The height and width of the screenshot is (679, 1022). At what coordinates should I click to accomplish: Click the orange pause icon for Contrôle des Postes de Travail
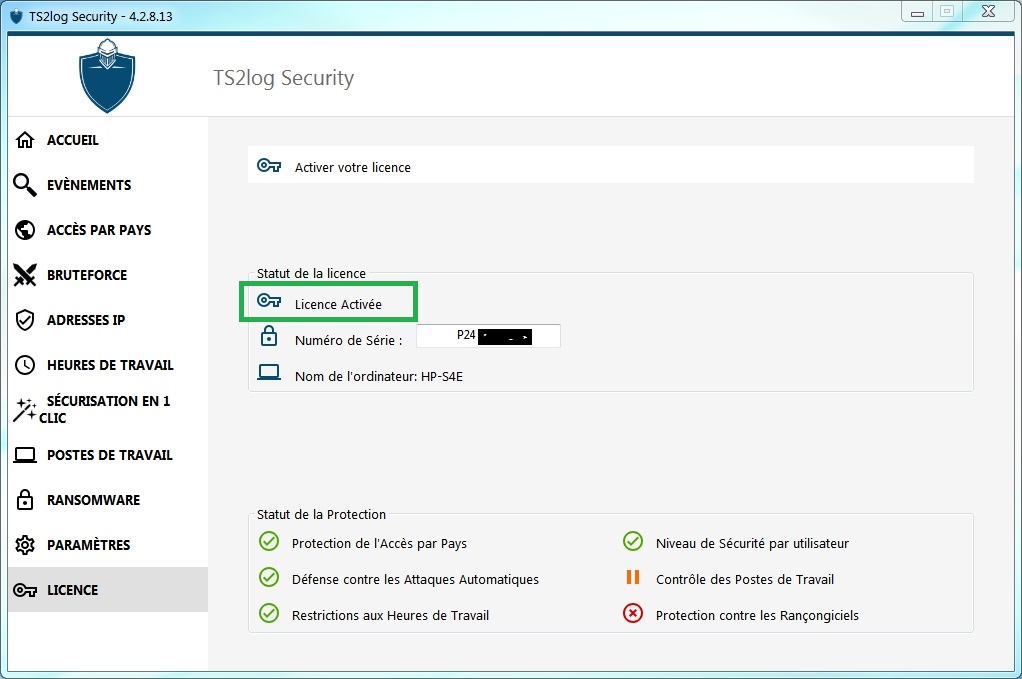point(632,577)
